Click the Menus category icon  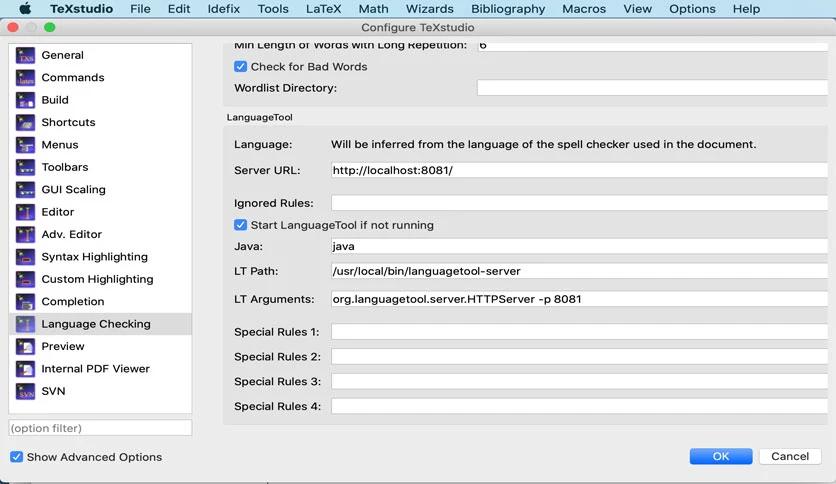(x=25, y=144)
